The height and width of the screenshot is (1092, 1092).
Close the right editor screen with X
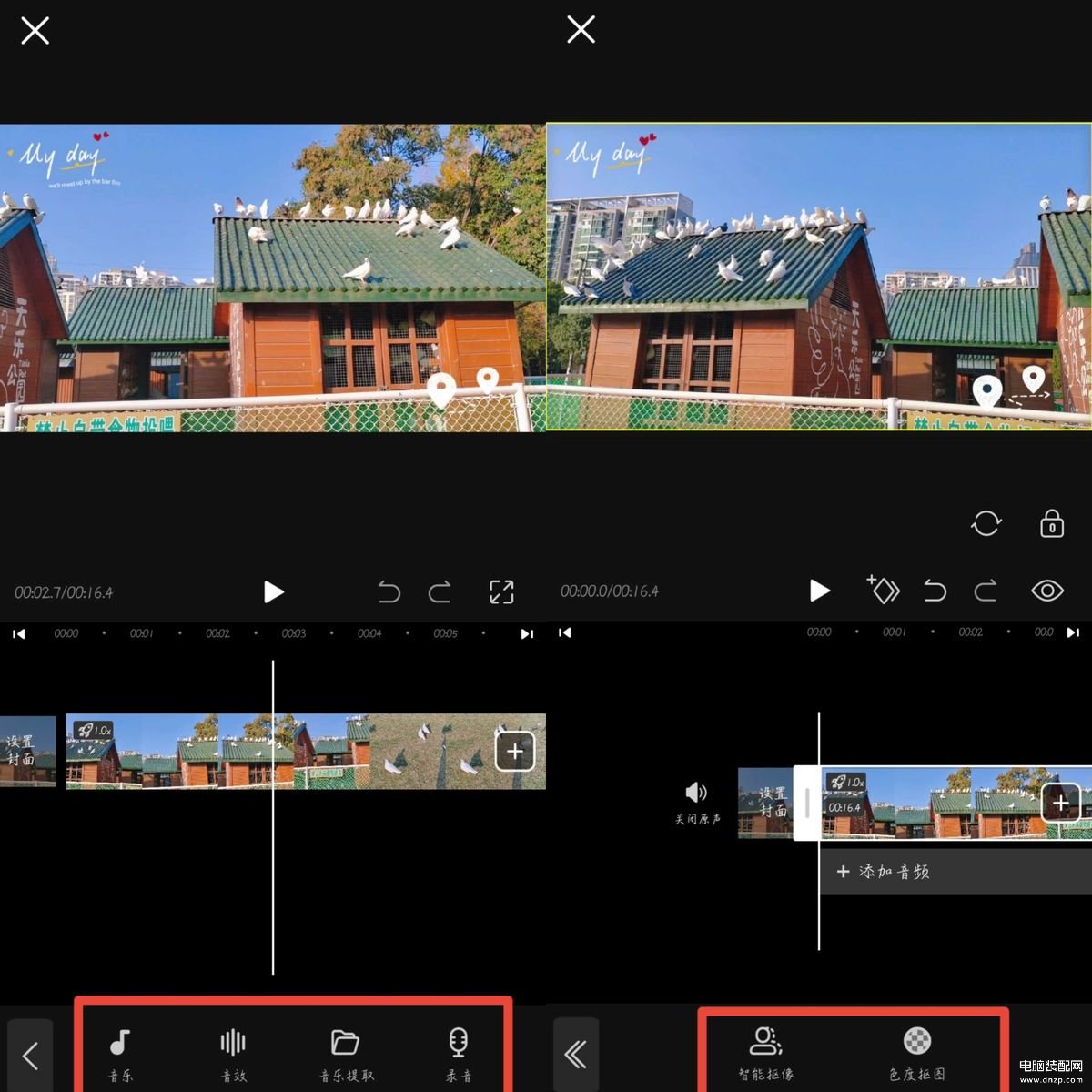coord(581,30)
